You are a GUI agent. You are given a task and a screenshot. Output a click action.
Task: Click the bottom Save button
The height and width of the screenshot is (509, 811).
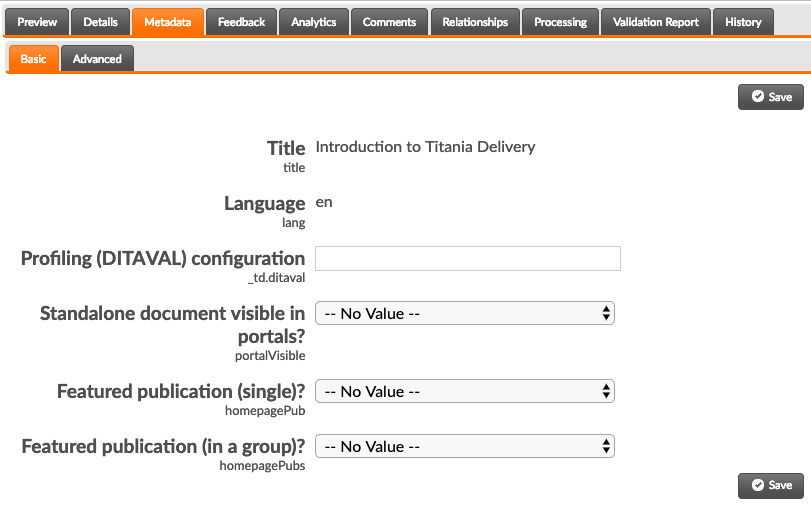click(771, 485)
